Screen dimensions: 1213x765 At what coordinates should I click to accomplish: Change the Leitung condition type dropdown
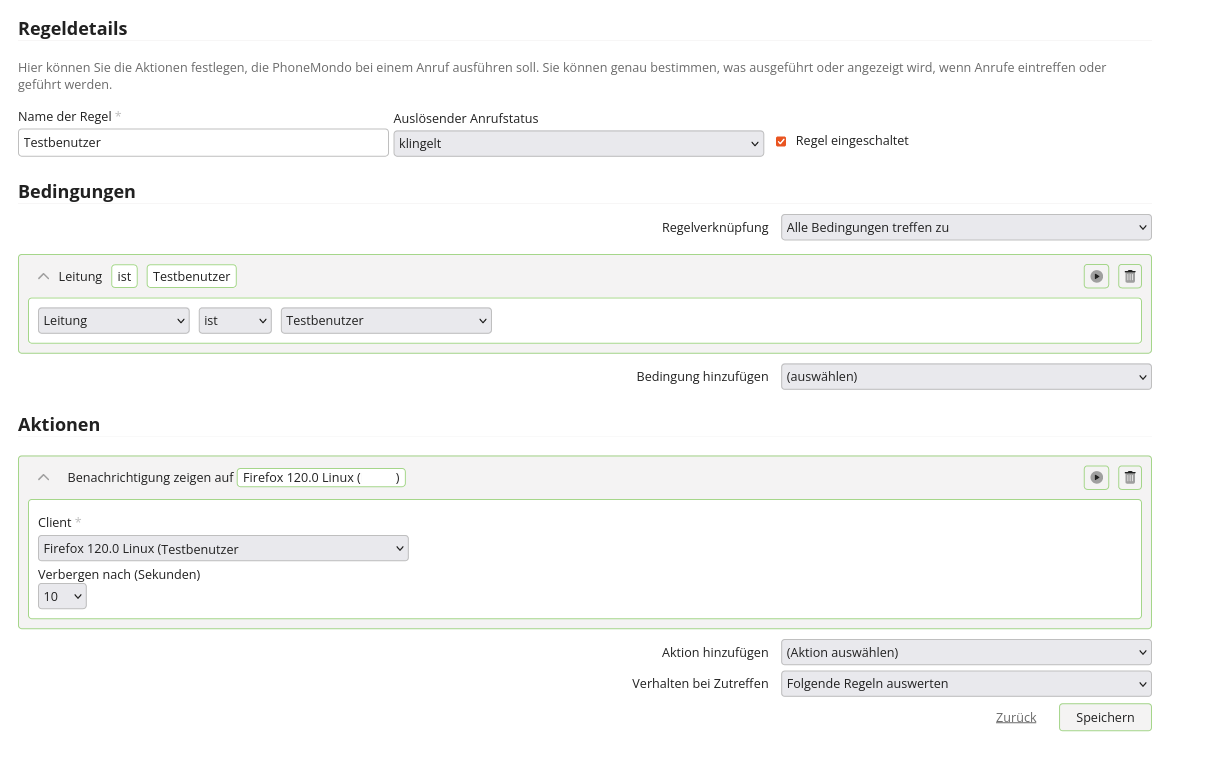[x=113, y=321]
